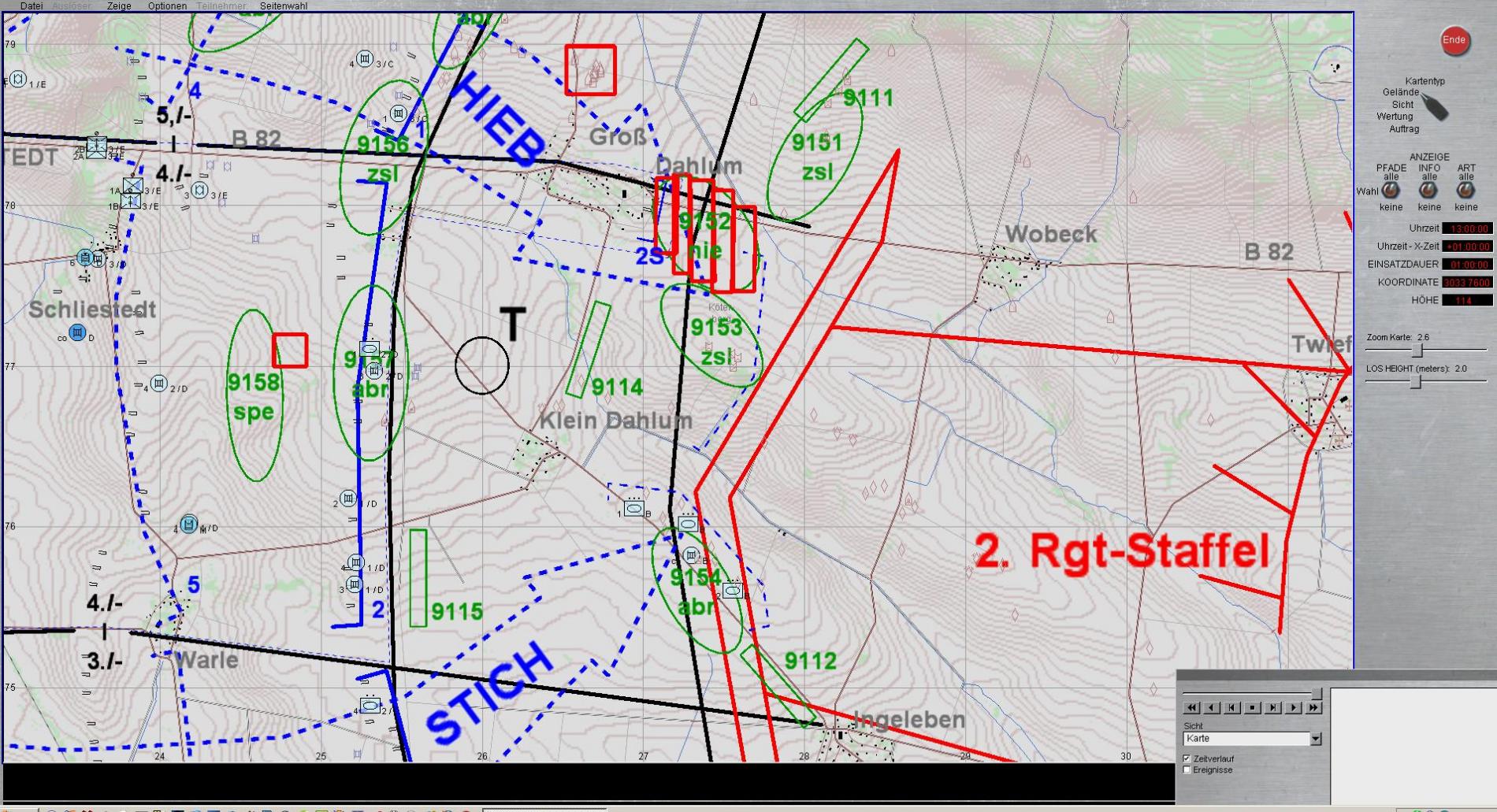Image resolution: width=1497 pixels, height=812 pixels.
Task: Uncheck the Zeitverlauf checkbox
Action: (x=1187, y=758)
